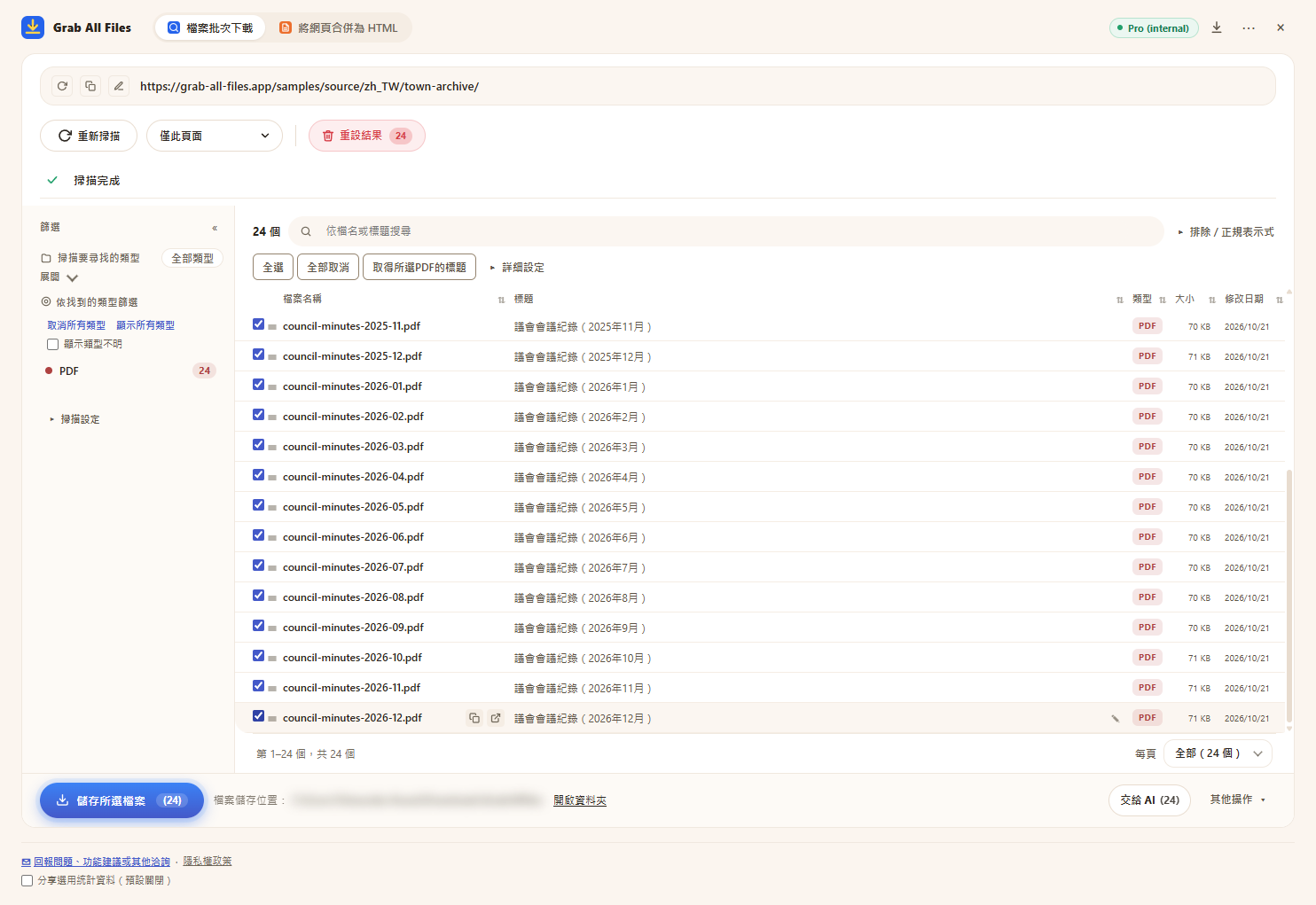
Task: Click the 重設結果 button
Action: coord(367,136)
